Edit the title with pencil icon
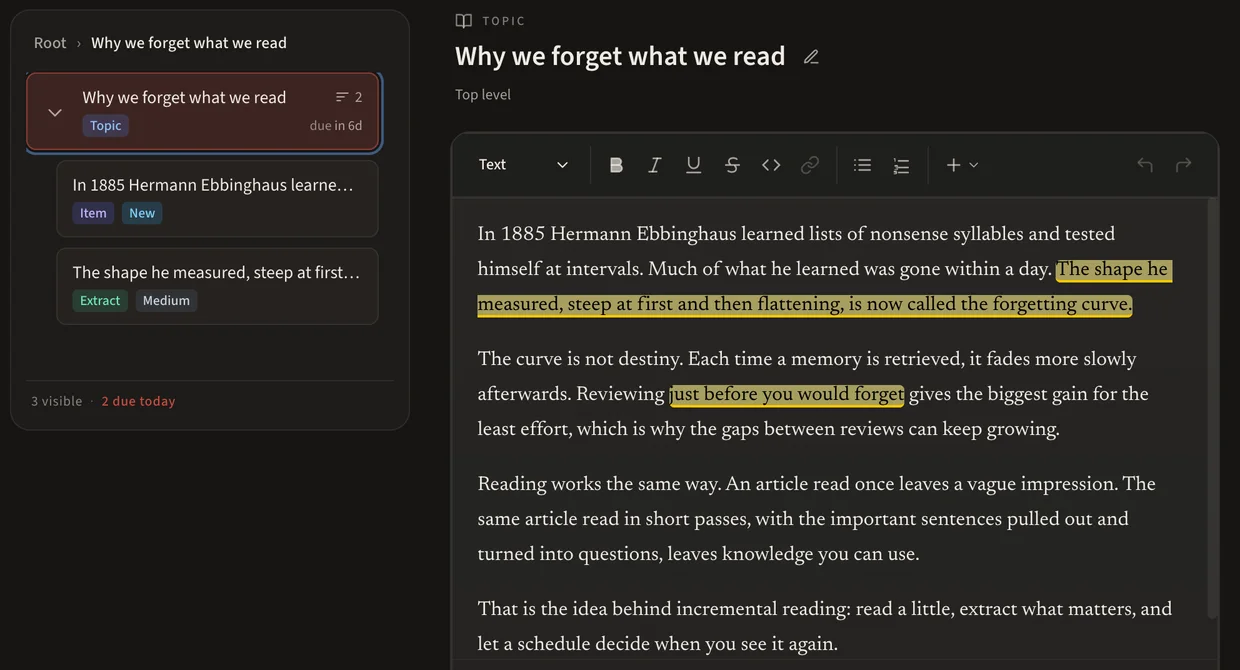The image size is (1240, 670). click(811, 57)
